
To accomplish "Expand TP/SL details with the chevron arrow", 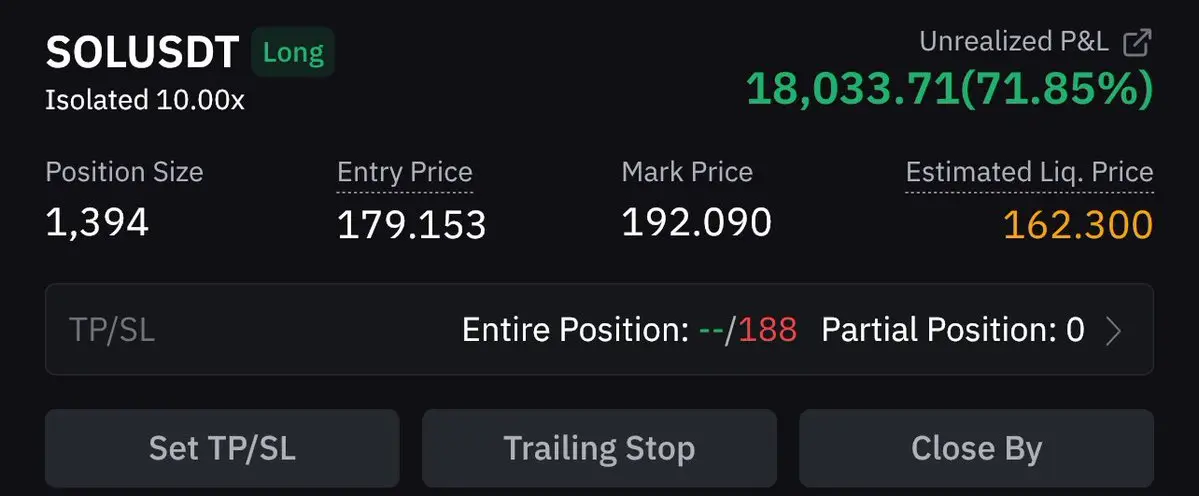I will (1114, 330).
